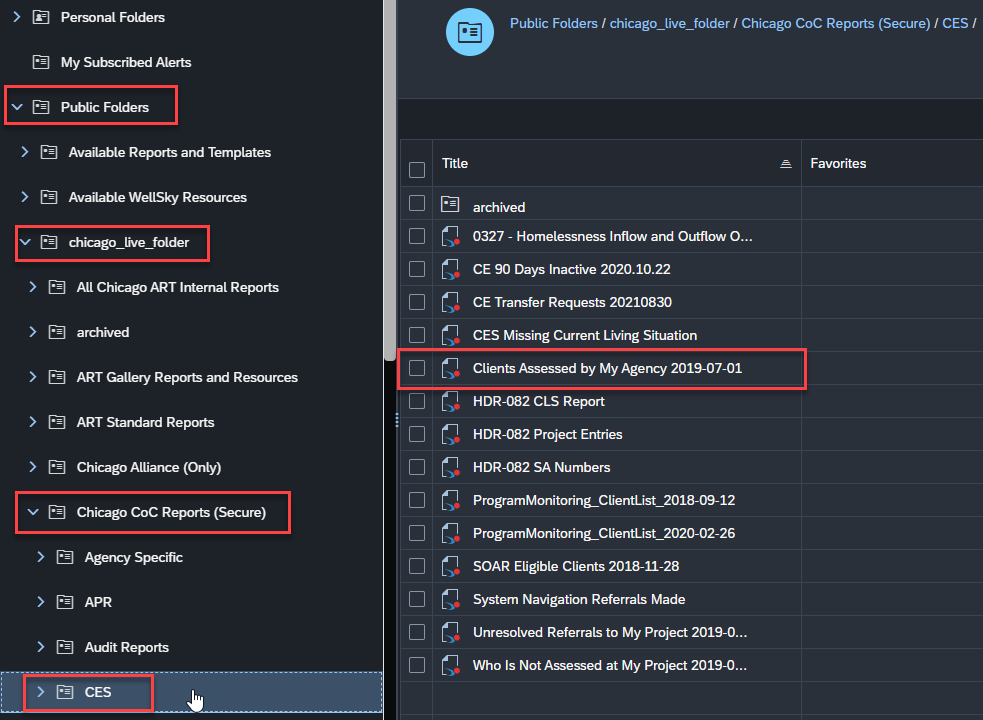
Task: Select ART Standard Reports in folder tree
Action: pos(145,422)
